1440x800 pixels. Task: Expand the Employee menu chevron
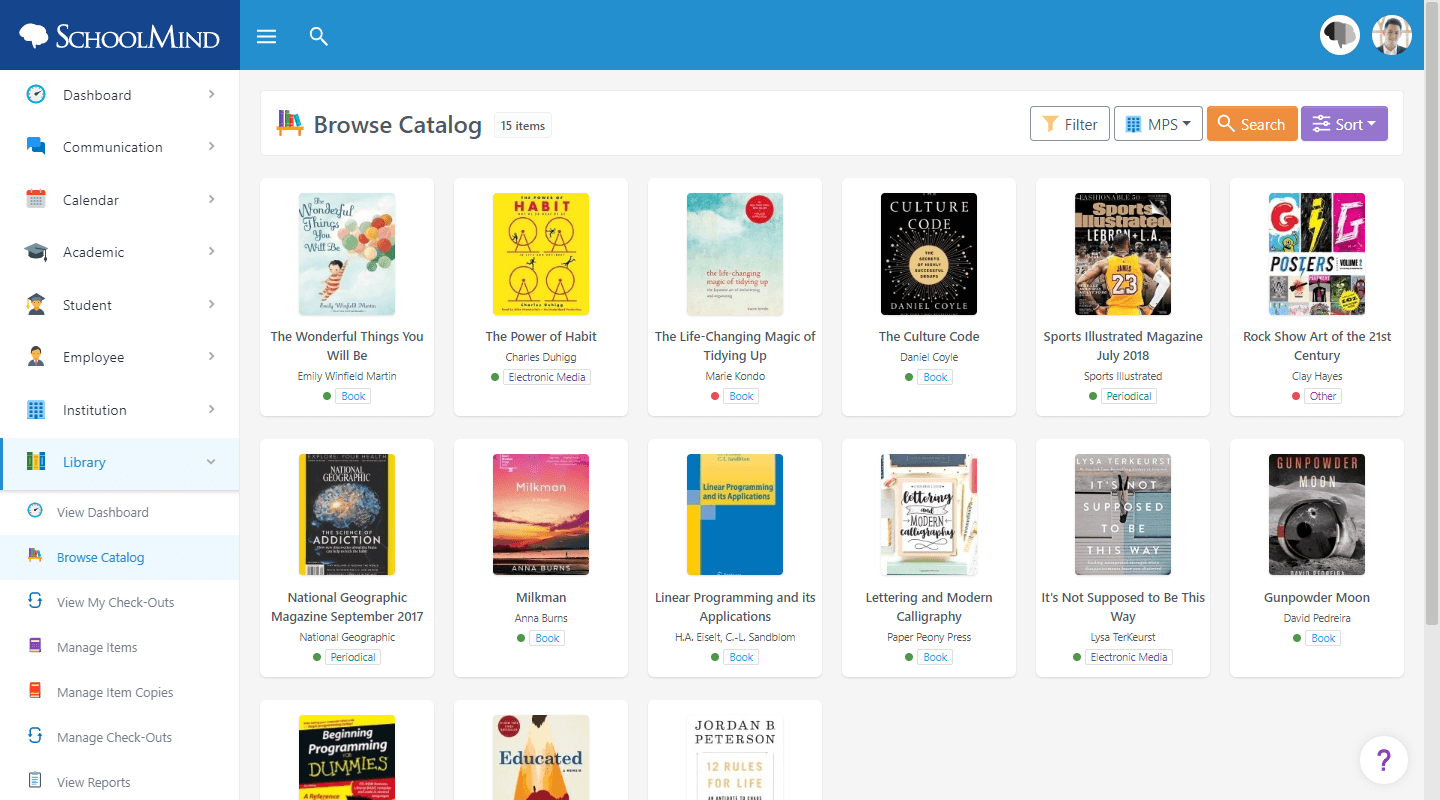point(211,356)
